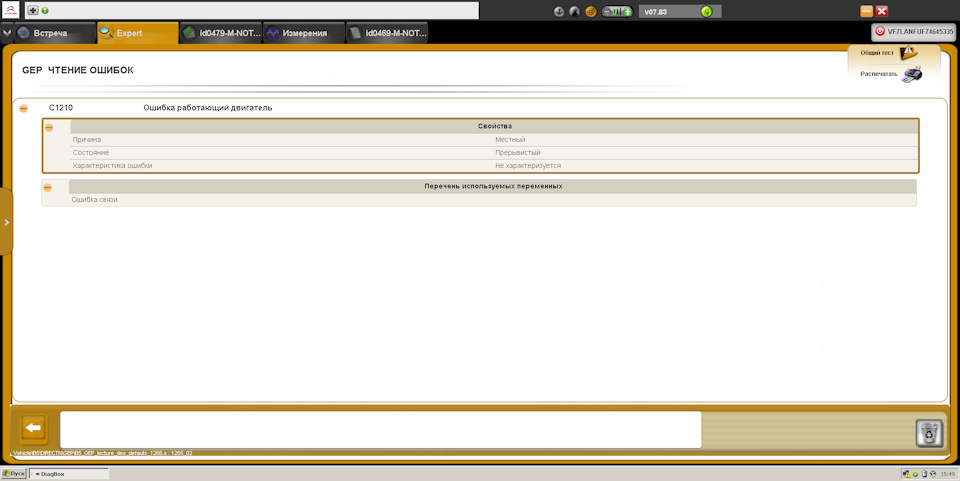Click the green level indicator bars
Viewport: 960px width, 481px height.
(617, 11)
